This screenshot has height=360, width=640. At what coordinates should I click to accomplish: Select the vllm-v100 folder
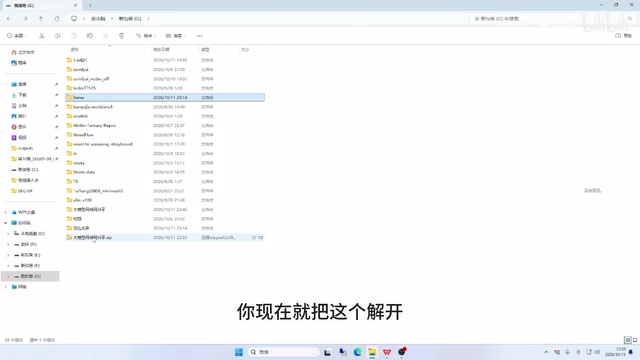click(165, 200)
